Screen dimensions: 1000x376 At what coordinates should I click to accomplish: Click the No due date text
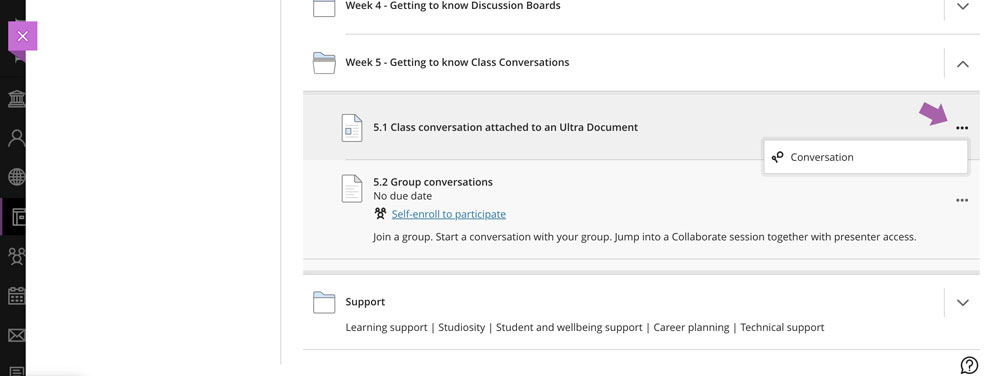402,196
